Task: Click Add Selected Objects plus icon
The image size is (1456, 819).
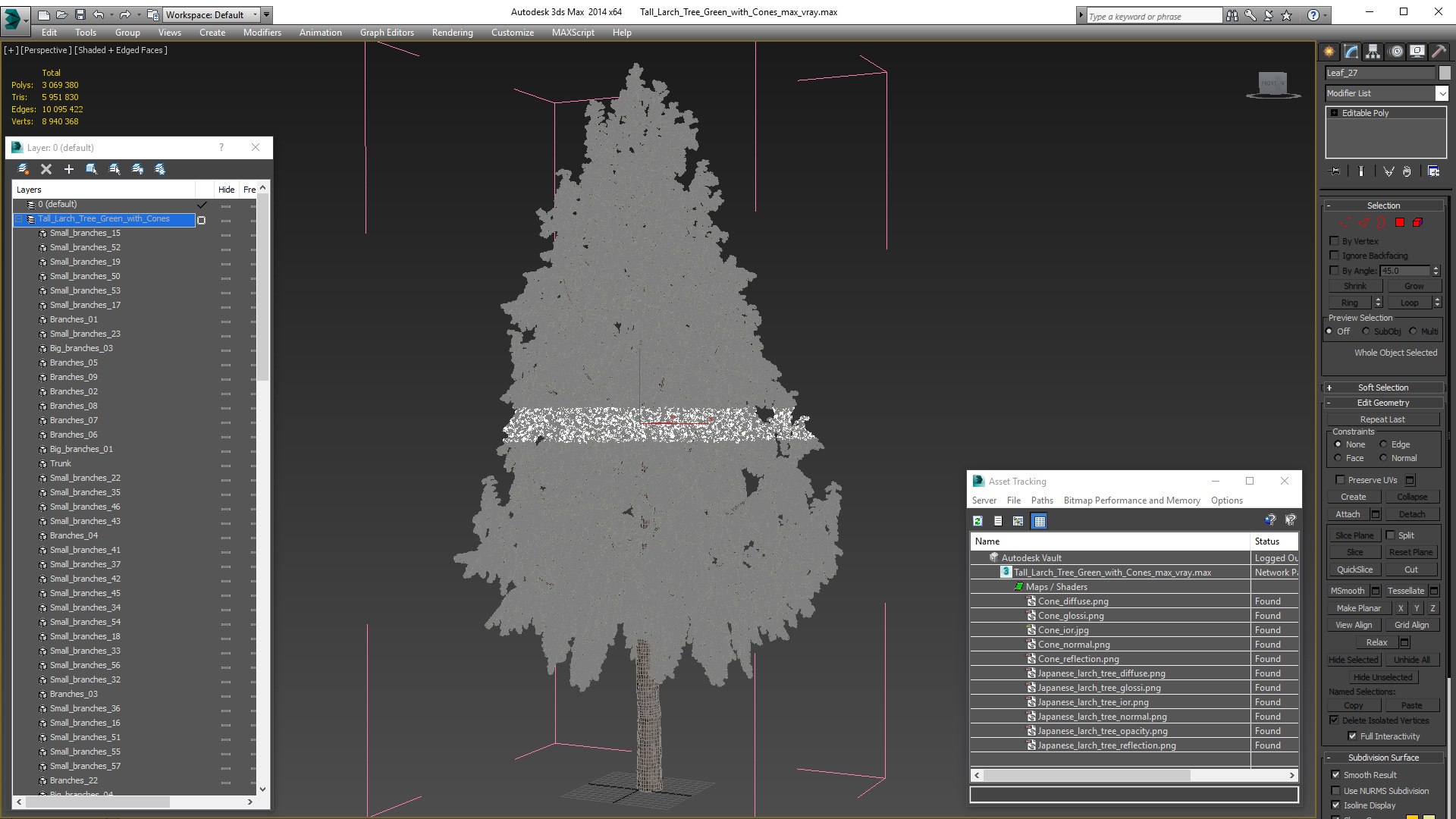Action: (69, 169)
